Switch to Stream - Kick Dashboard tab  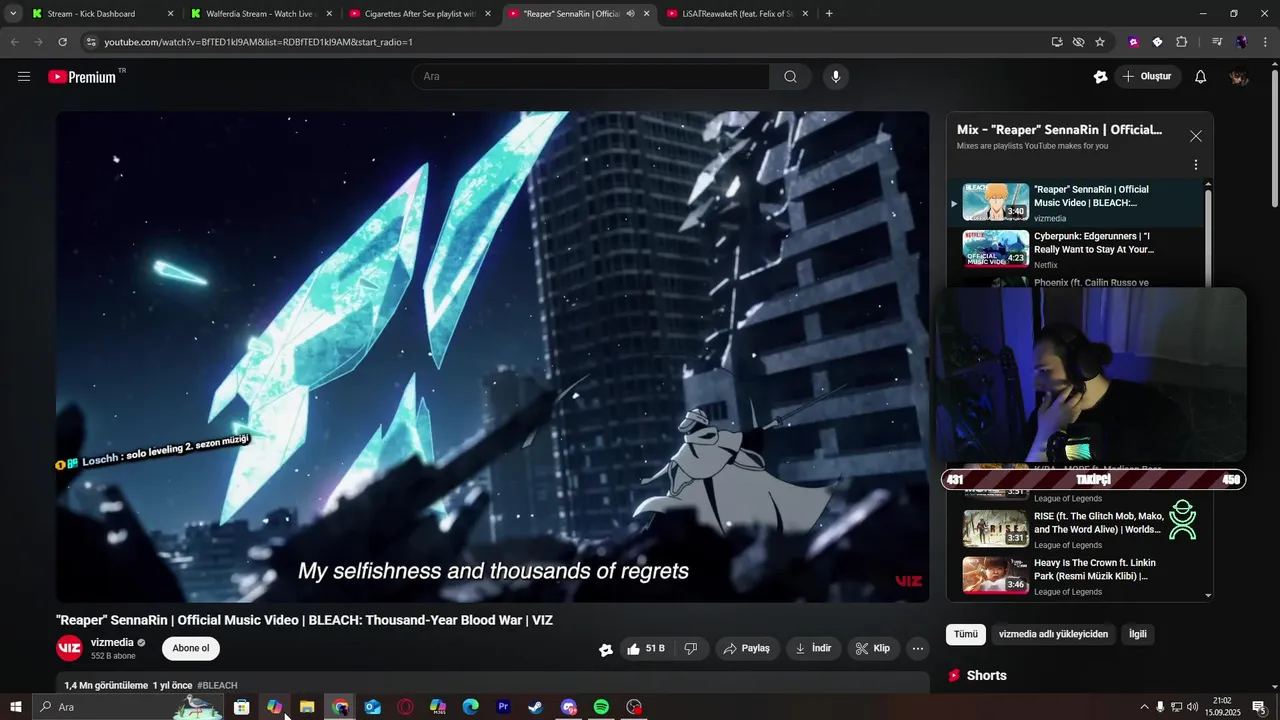(93, 14)
